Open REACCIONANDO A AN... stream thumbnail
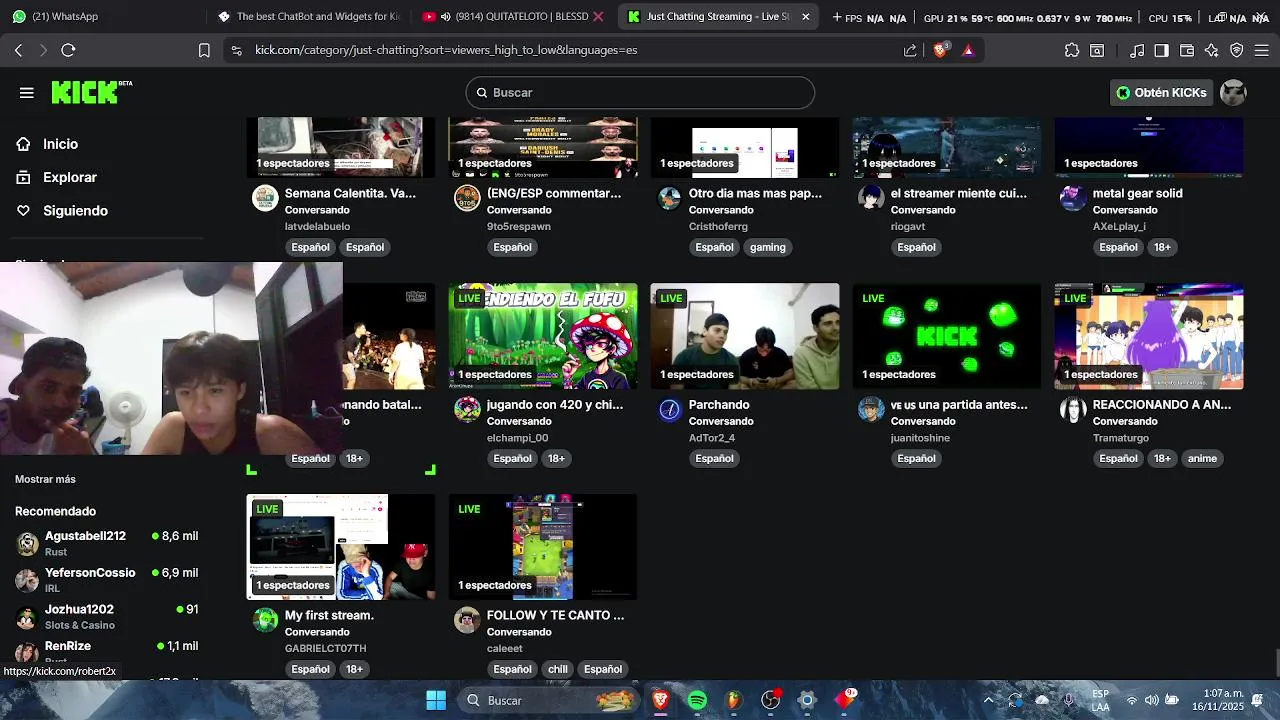 point(1149,336)
